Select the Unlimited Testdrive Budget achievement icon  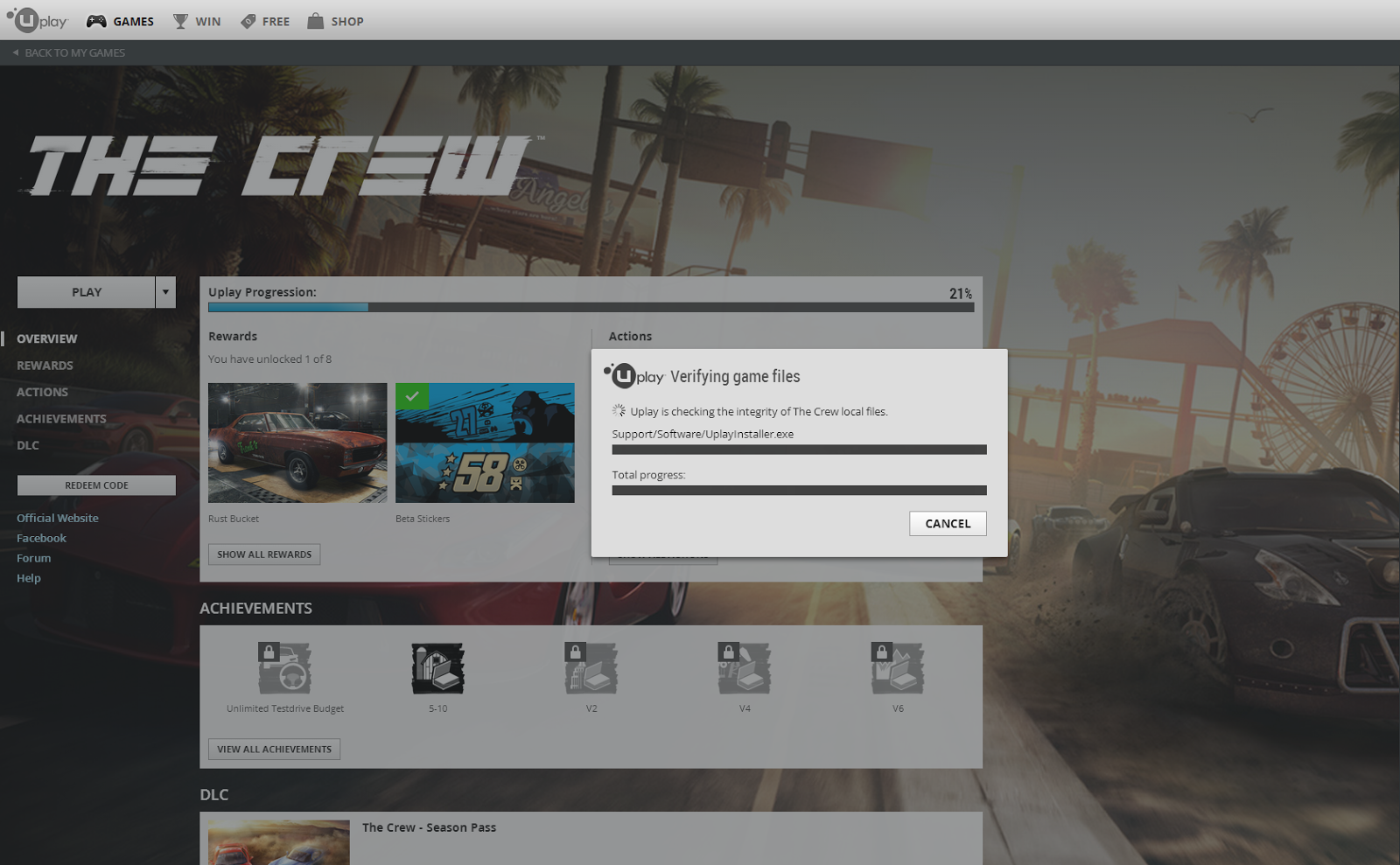click(284, 668)
